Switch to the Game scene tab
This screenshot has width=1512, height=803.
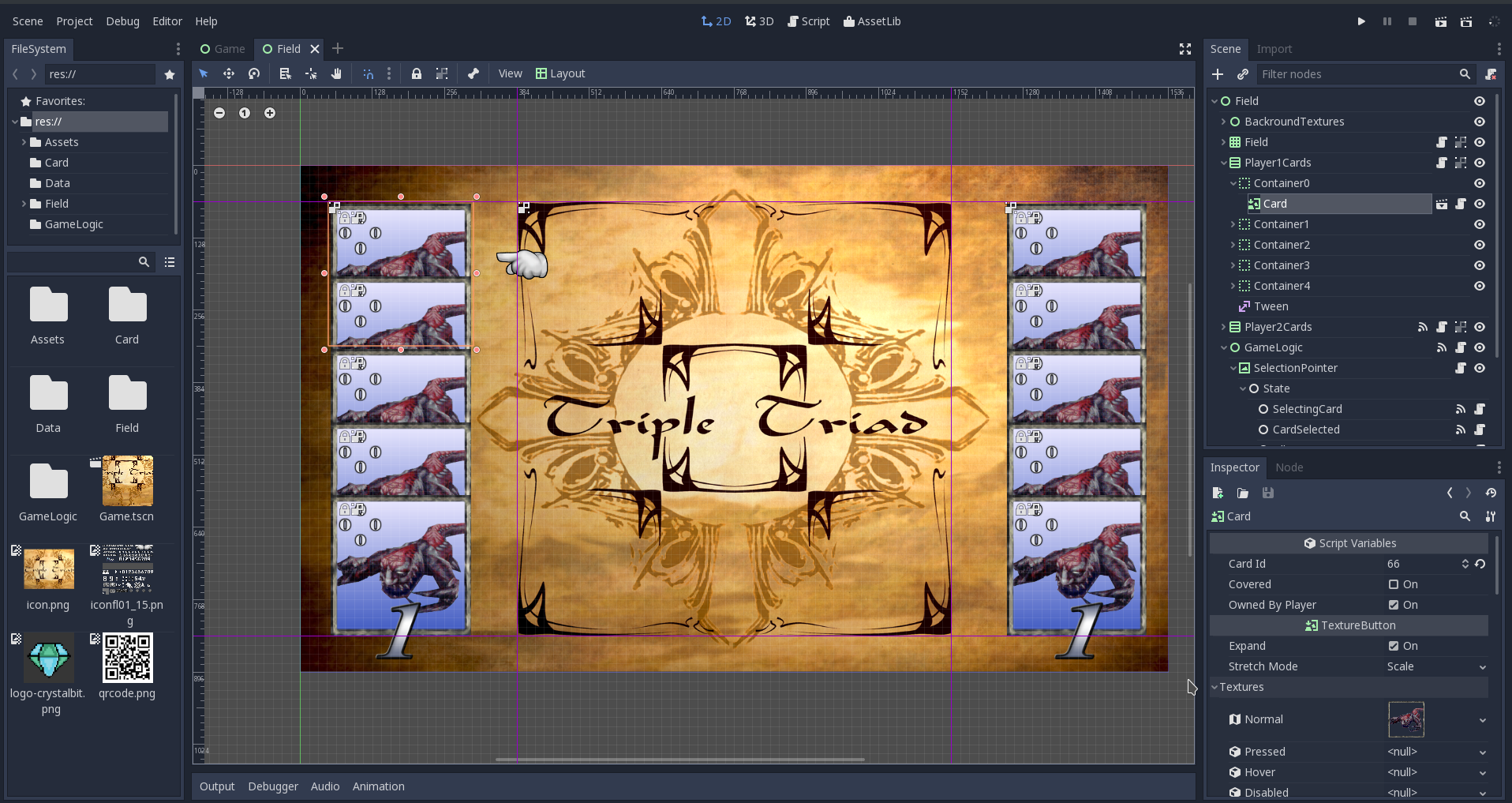click(x=223, y=49)
